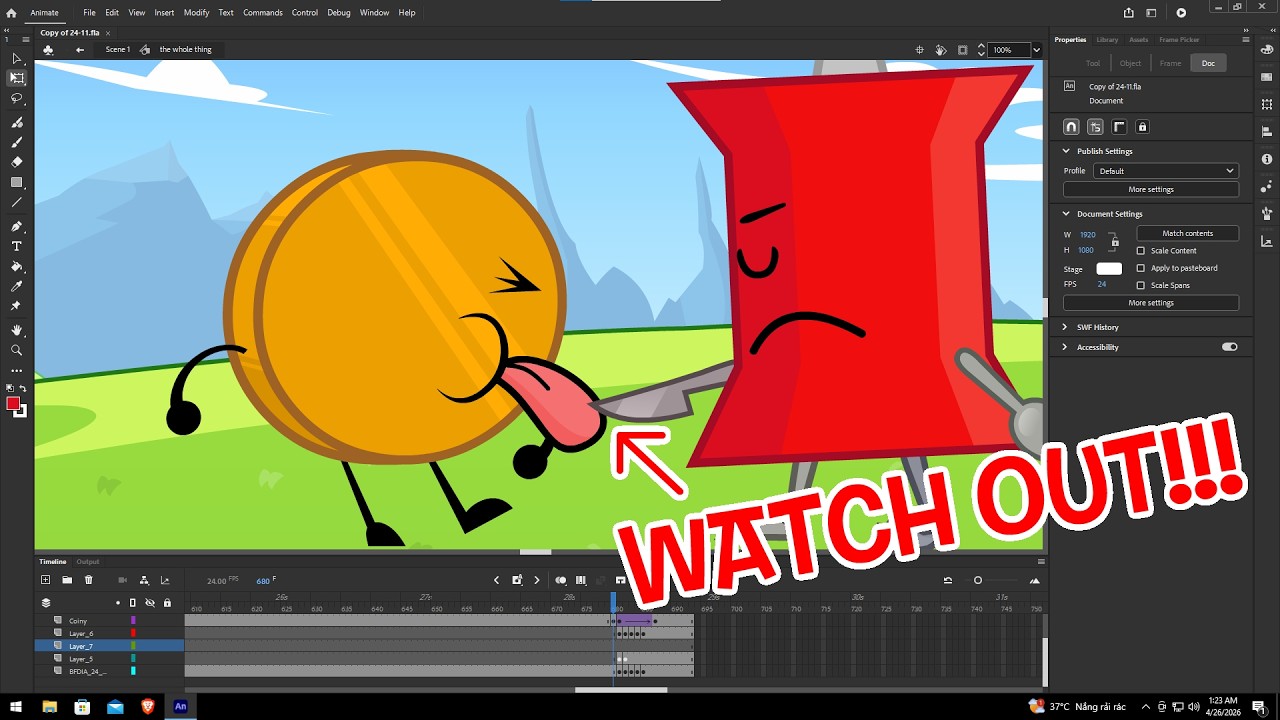Collapse the Publish Settings section
This screenshot has width=1280, height=720.
click(x=1066, y=151)
